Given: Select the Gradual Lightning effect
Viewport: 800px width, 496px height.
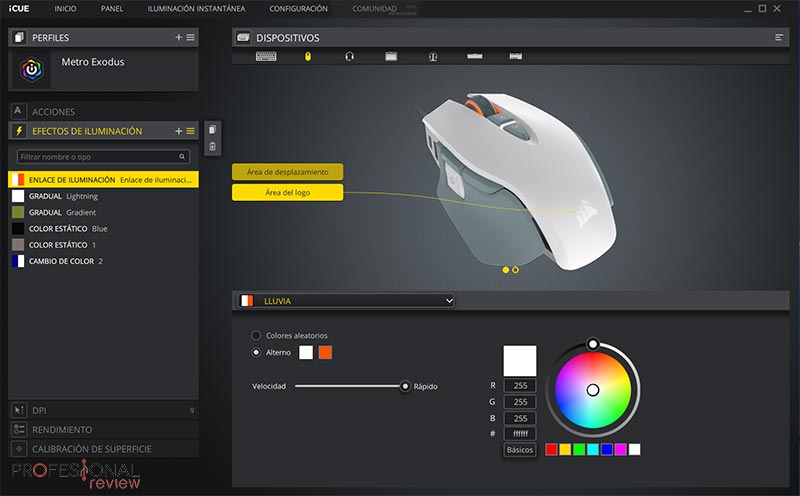Looking at the screenshot, I should click(x=104, y=196).
